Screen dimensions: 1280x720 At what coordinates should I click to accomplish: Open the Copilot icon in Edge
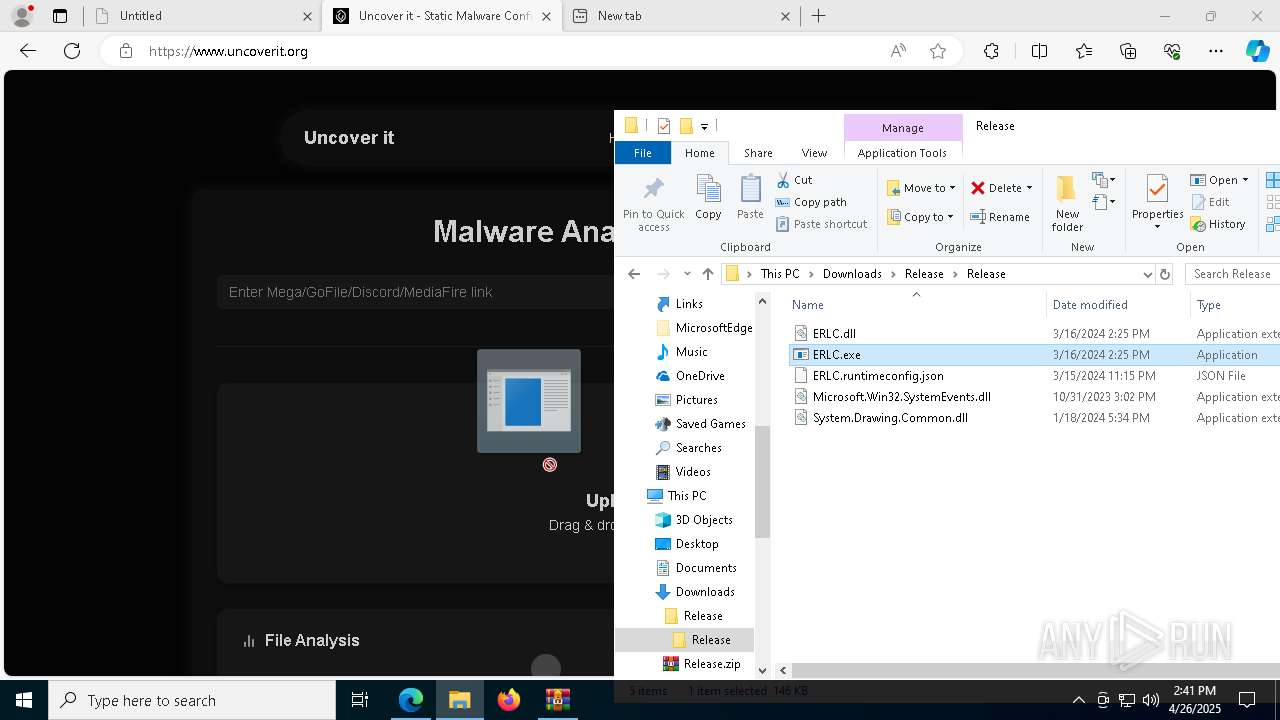coord(1258,51)
